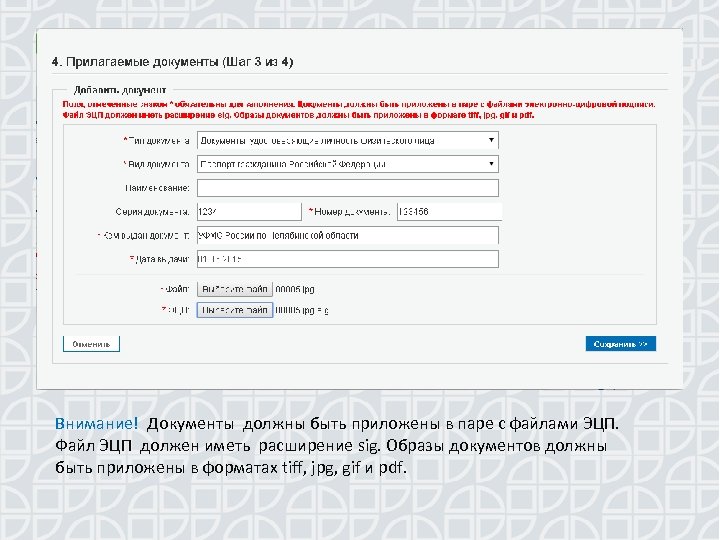This screenshot has height=540, width=720.
Task: Choose file for the ЭЦП row
Action: click(x=235, y=310)
